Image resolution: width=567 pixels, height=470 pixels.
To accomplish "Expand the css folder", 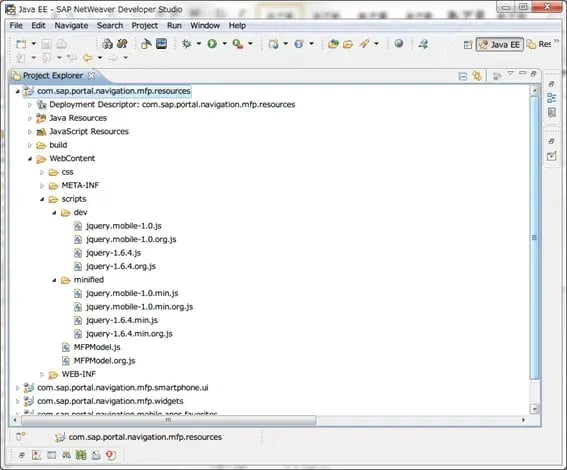I will click(x=42, y=172).
